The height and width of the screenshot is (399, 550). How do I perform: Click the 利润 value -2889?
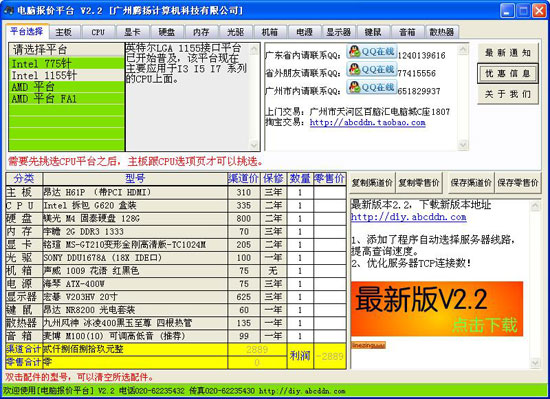pos(330,356)
